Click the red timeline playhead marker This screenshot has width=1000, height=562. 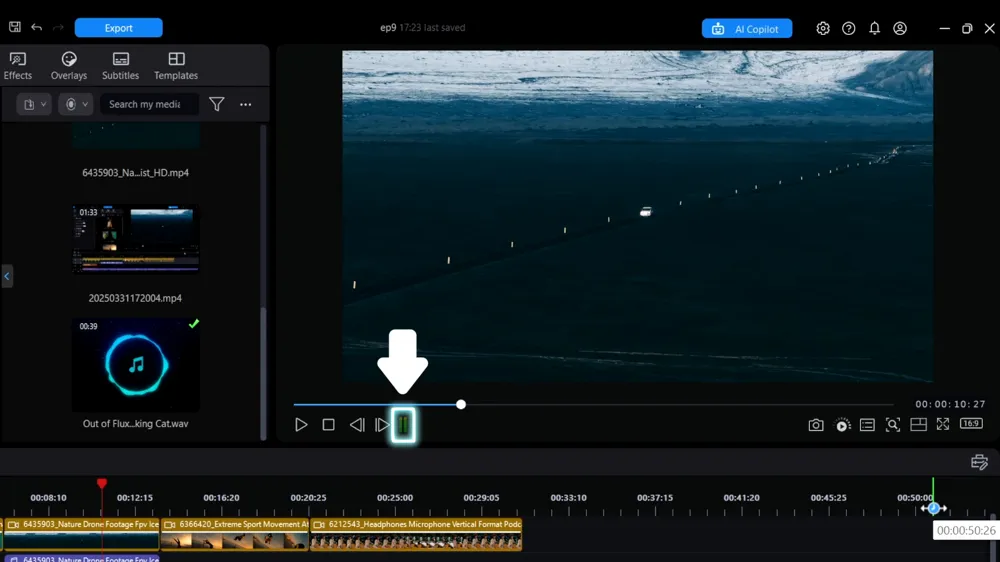tap(102, 484)
